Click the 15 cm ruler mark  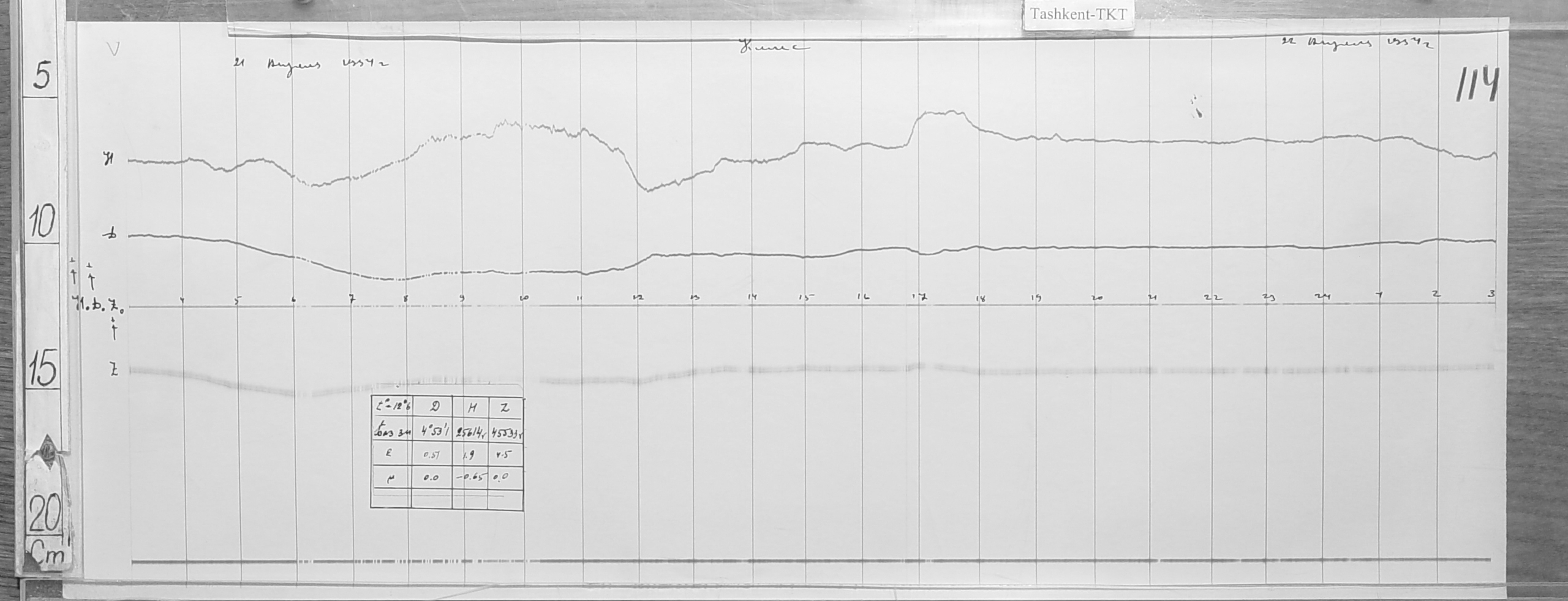pos(42,369)
